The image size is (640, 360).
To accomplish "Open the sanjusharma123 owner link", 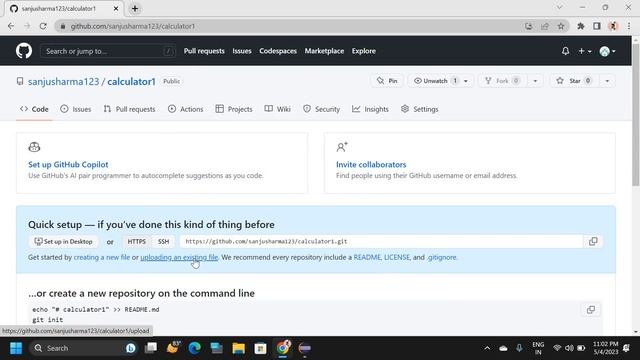I will click(x=63, y=82).
